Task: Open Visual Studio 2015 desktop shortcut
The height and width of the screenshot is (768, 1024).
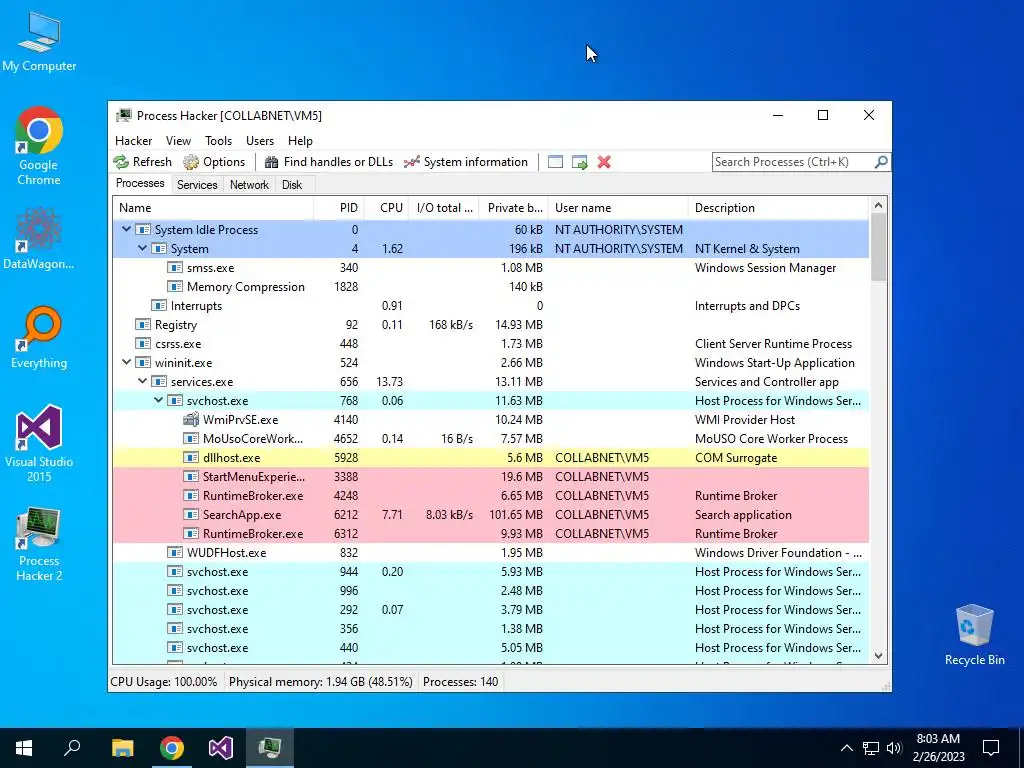Action: pos(39,444)
